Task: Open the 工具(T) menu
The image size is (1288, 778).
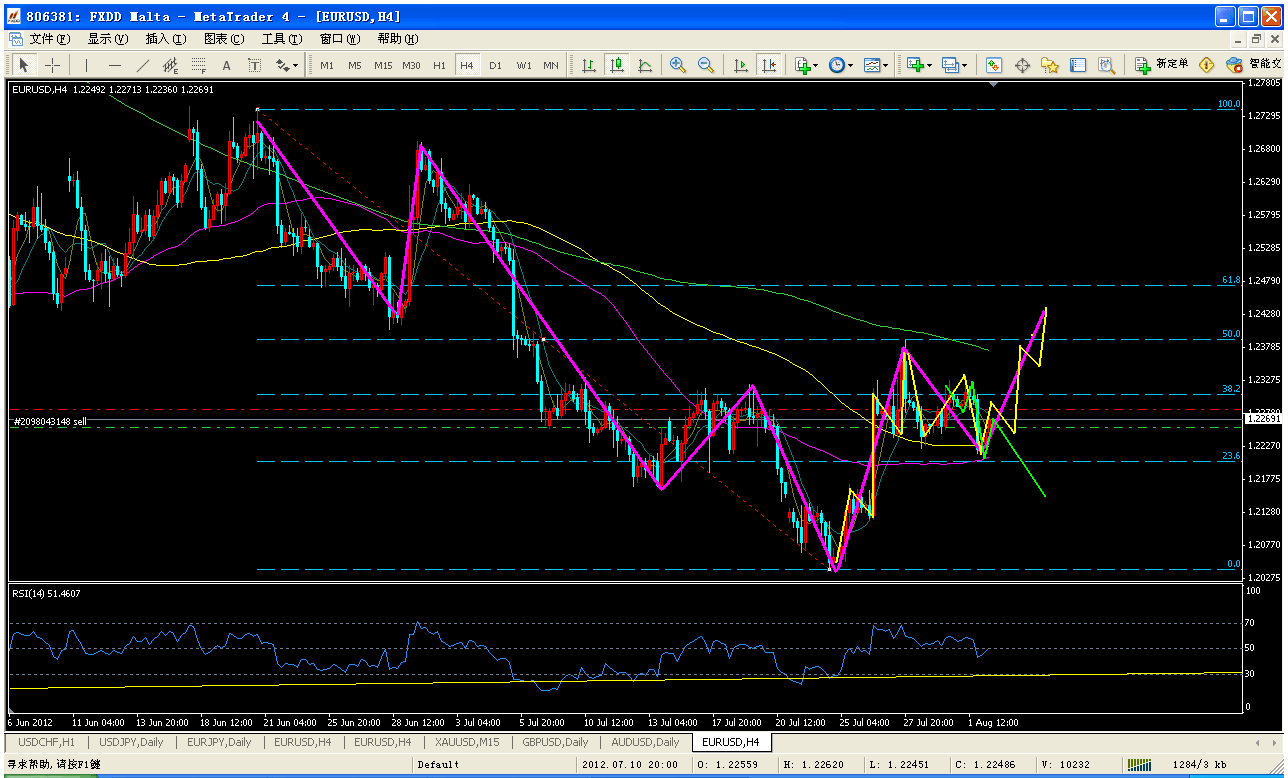Action: click(282, 39)
